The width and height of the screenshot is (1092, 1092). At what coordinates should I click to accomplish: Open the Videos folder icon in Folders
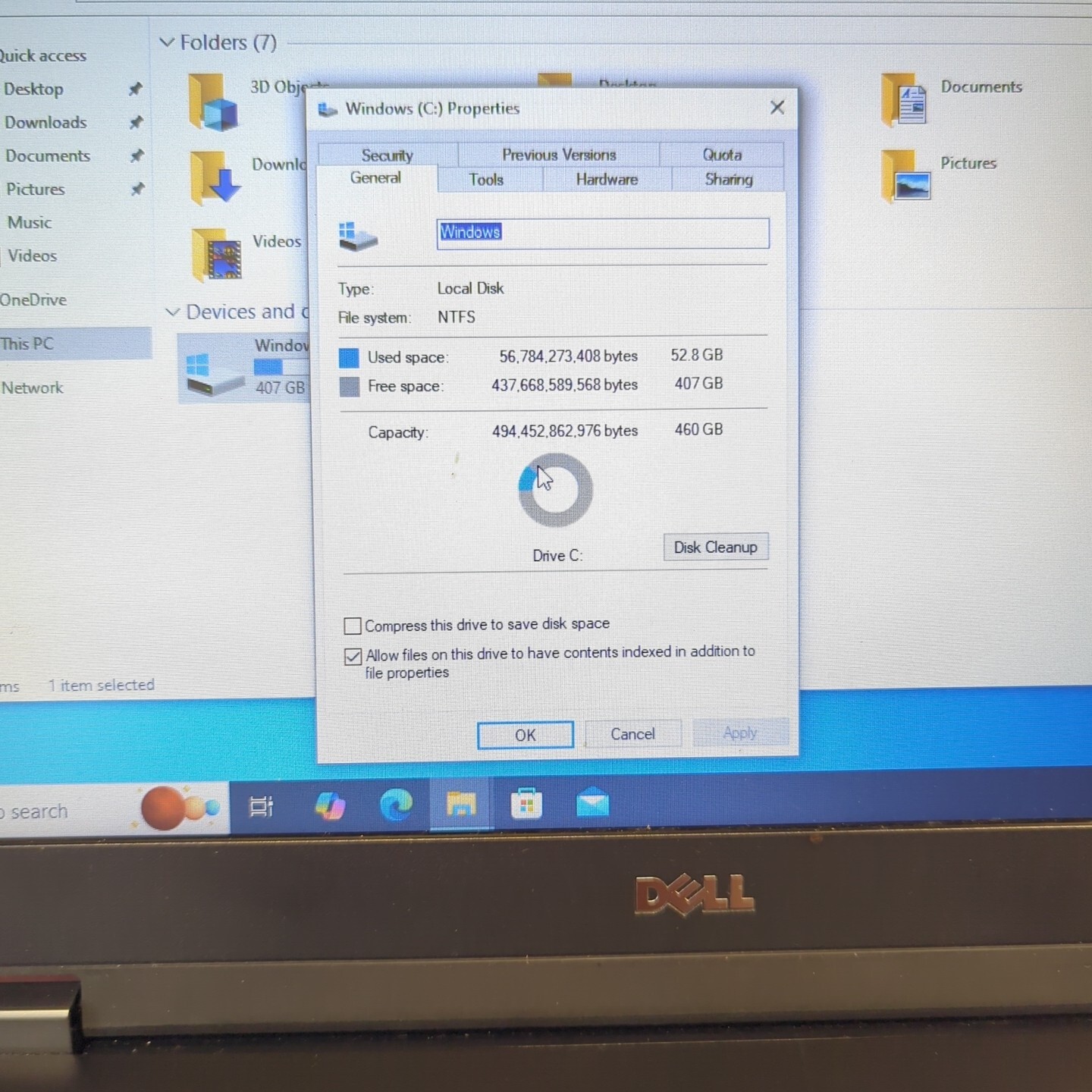click(x=217, y=254)
